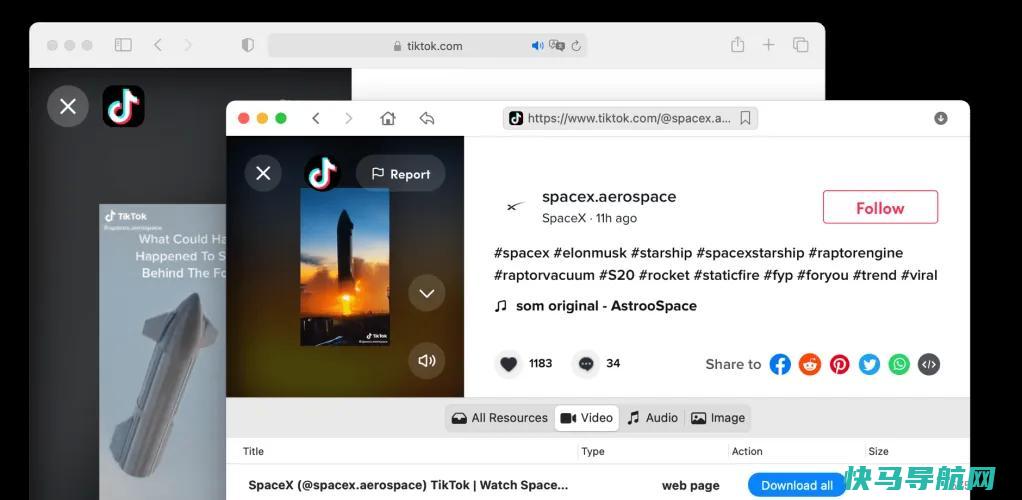
Task: Share to Facebook
Action: coord(780,364)
